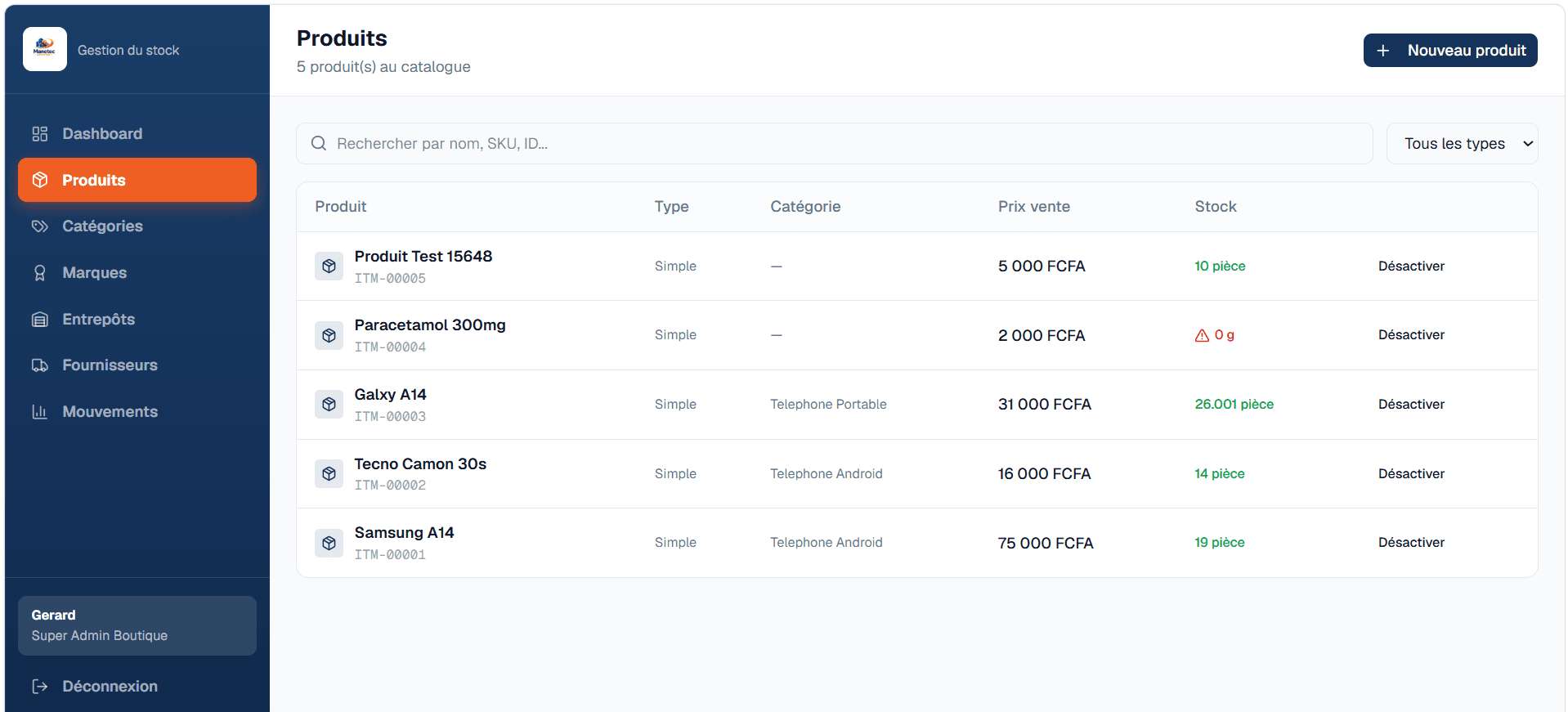
Task: Click the Catégorie column header
Action: click(805, 207)
